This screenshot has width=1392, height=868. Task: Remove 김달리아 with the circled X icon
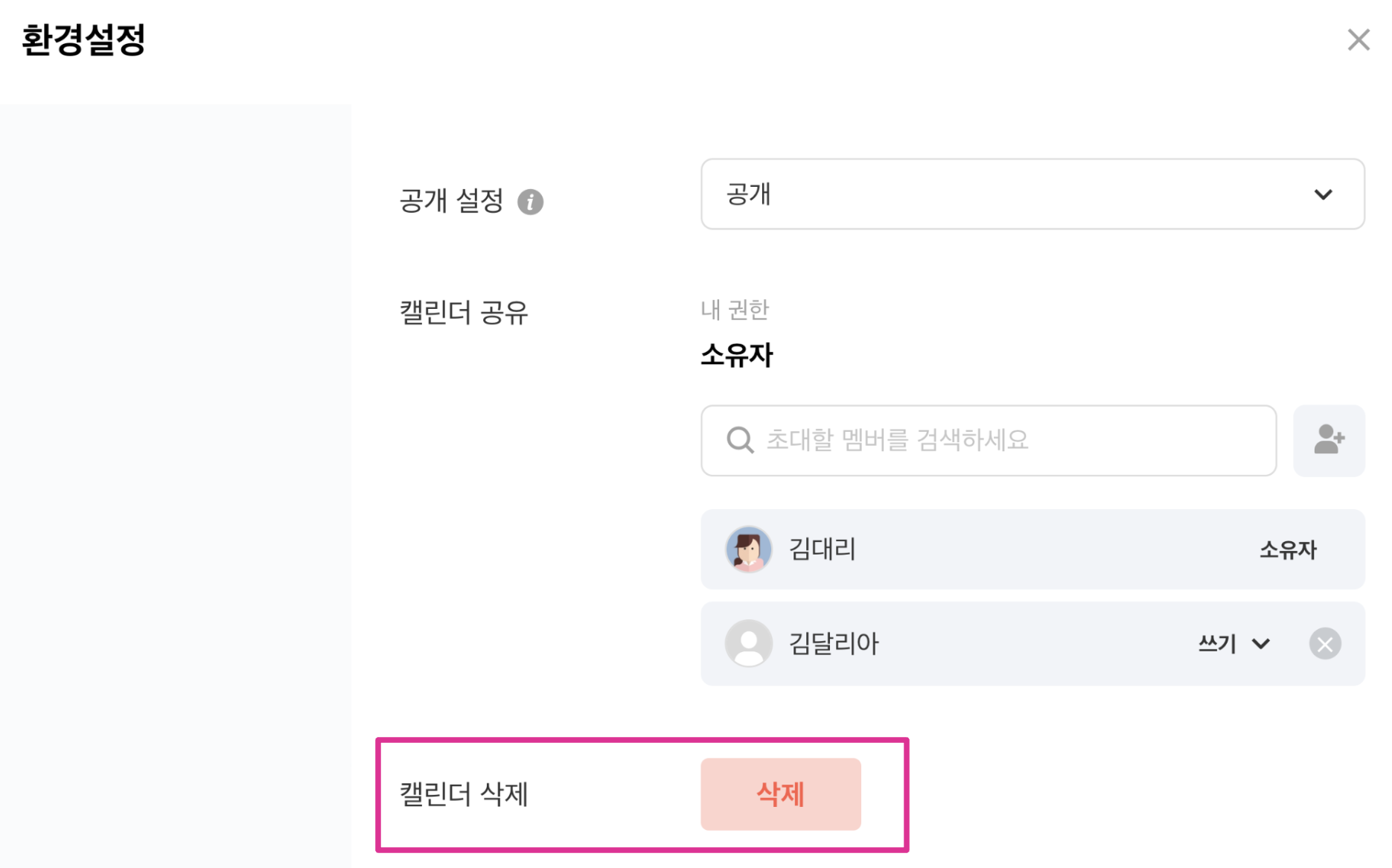[1324, 644]
